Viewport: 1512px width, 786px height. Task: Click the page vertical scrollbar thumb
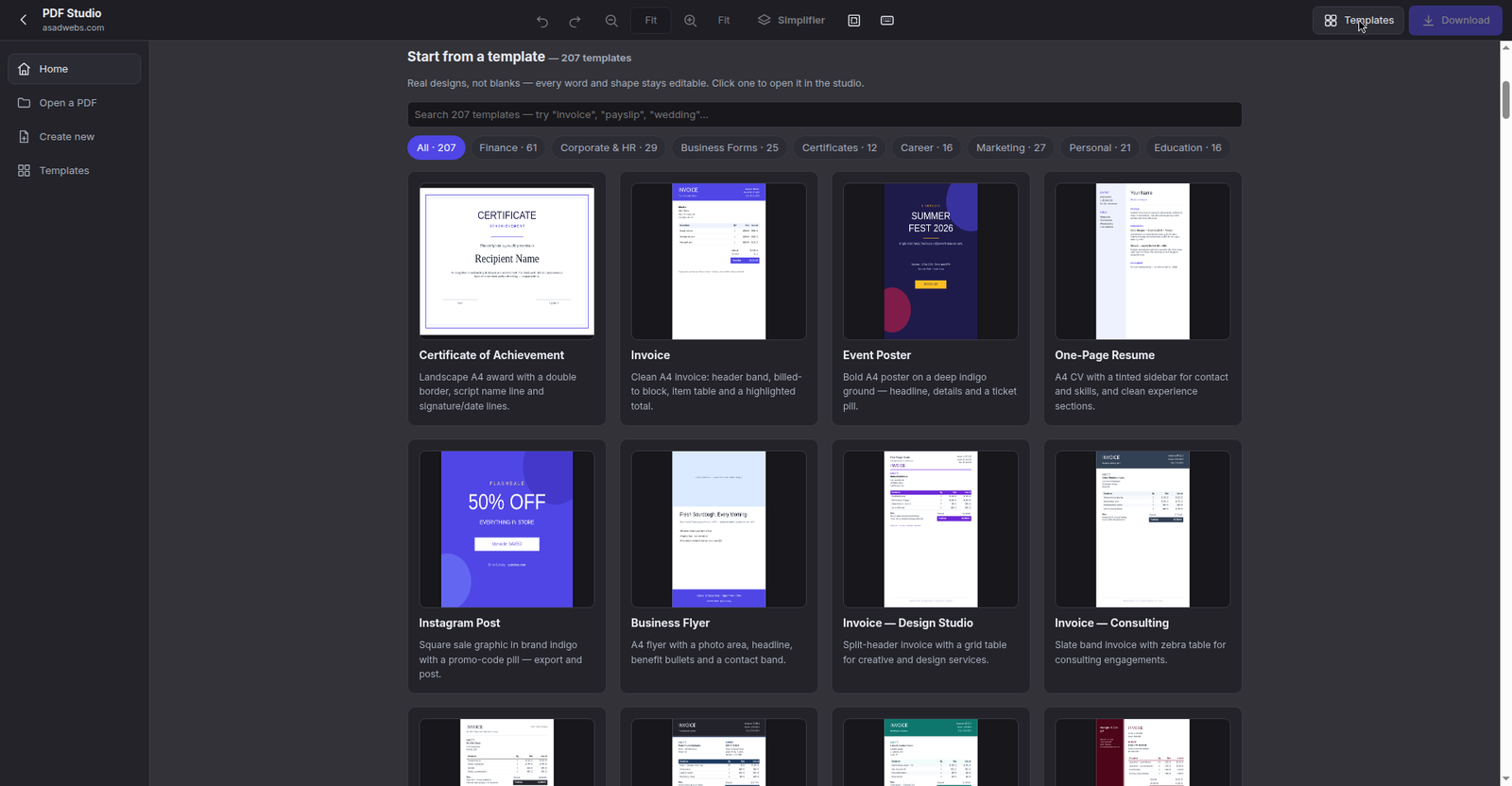coord(1505,100)
